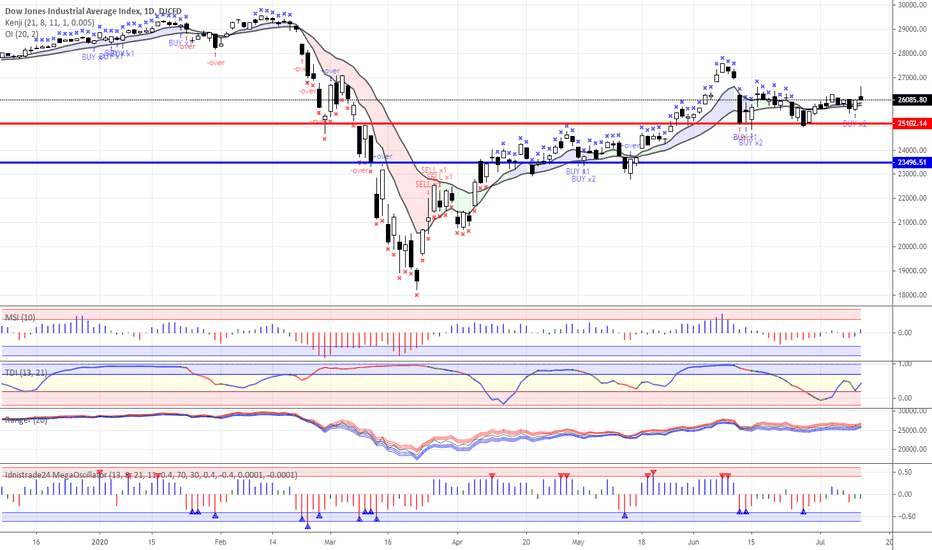Click the blue price tag 23496.51
This screenshot has height=550, width=932.
(912, 162)
